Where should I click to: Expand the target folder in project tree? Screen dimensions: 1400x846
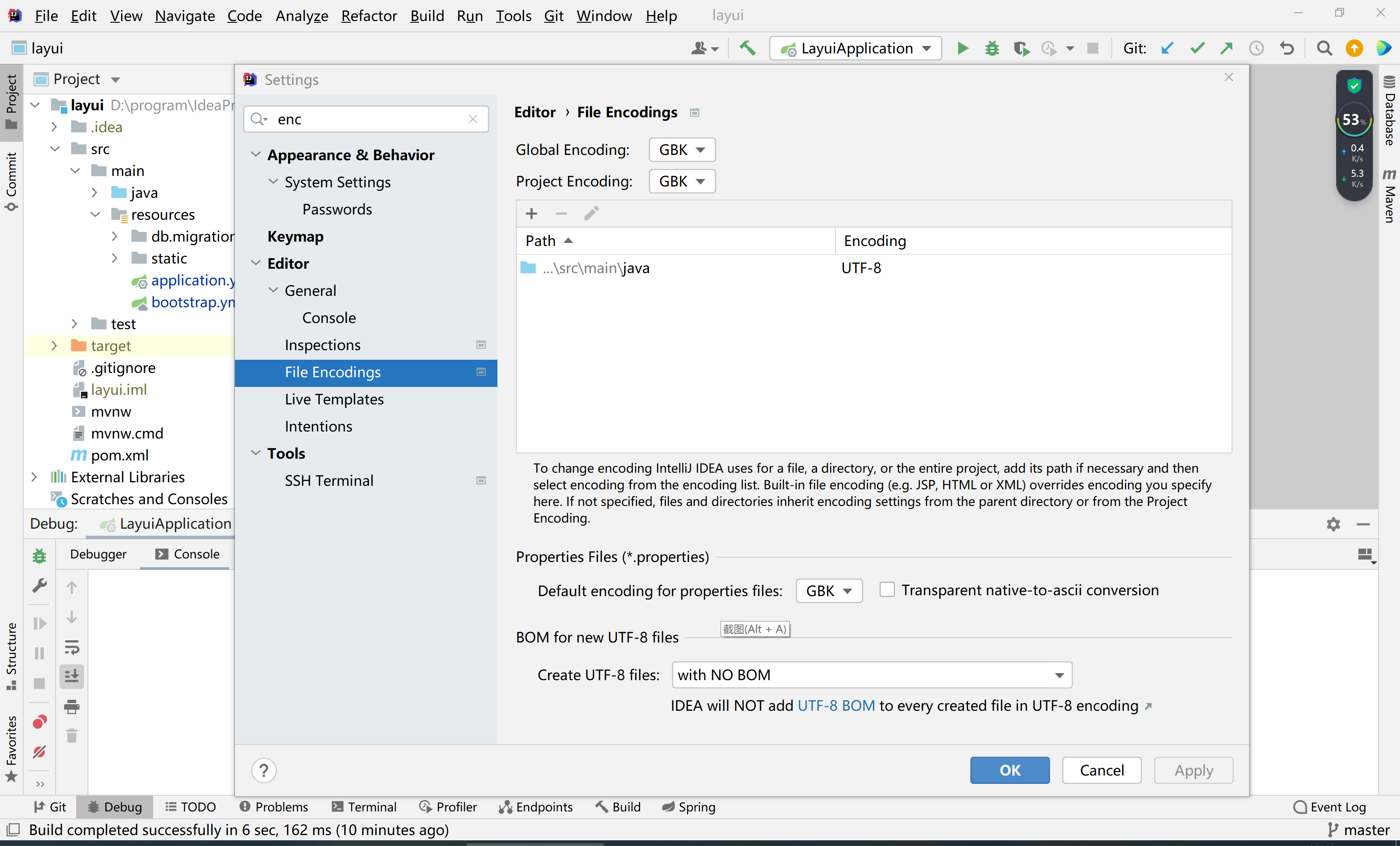[54, 346]
